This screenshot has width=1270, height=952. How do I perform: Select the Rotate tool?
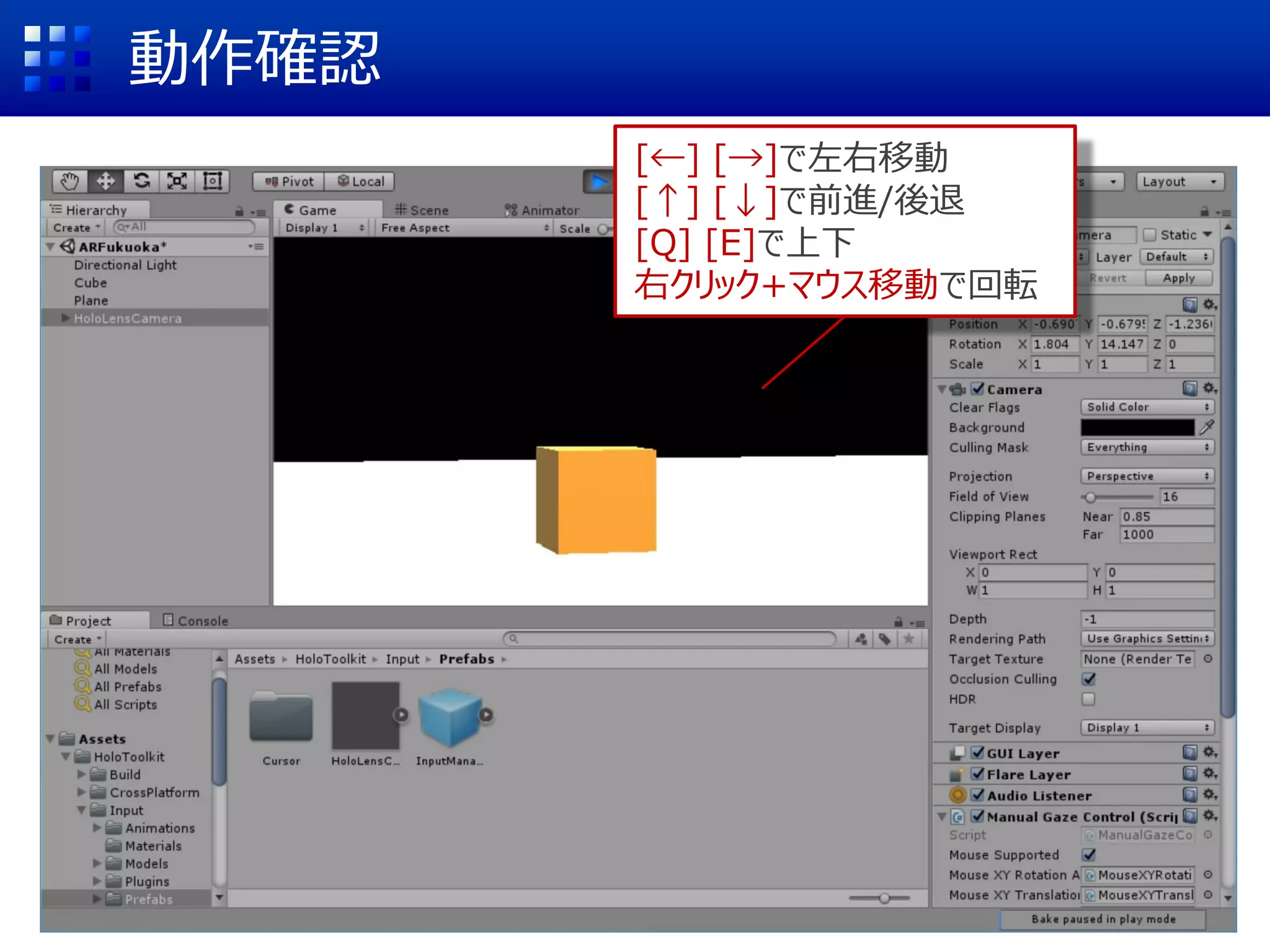(141, 181)
